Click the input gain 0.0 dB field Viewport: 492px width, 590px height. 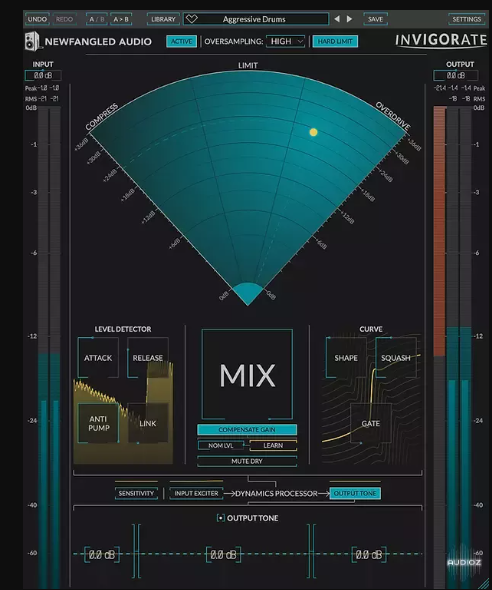[43, 75]
